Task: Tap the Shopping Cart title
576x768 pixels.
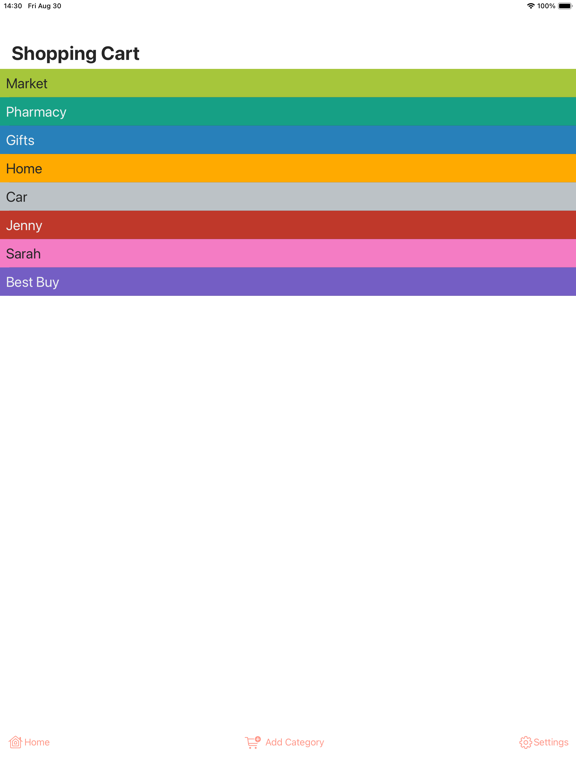Action: point(75,53)
